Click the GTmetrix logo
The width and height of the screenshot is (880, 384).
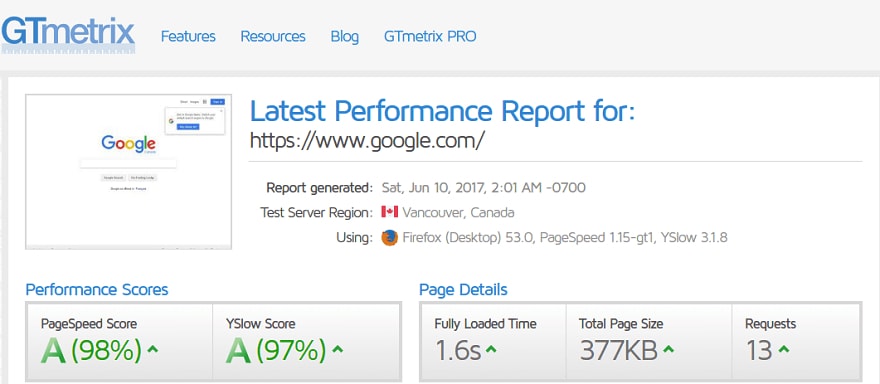(68, 36)
